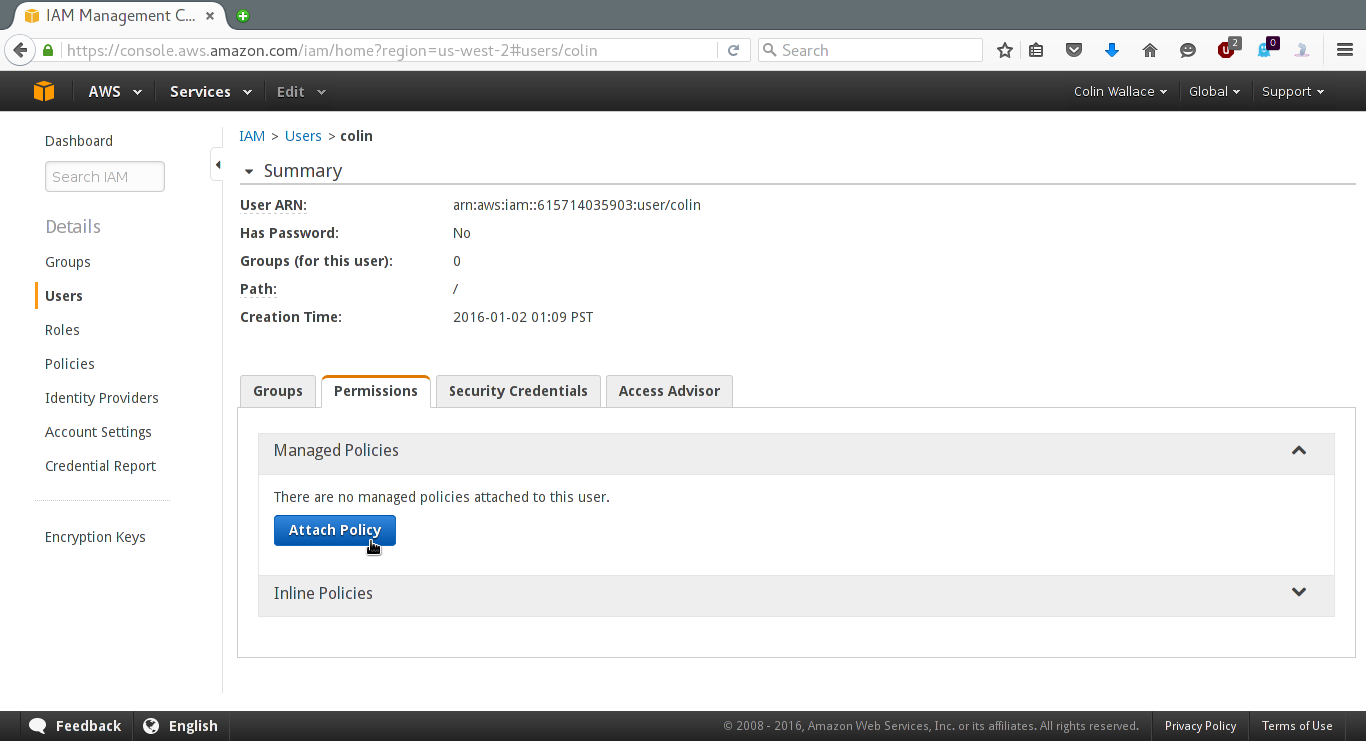
Task: Select the IAM Management Console browser tab
Action: pyautogui.click(x=118, y=15)
